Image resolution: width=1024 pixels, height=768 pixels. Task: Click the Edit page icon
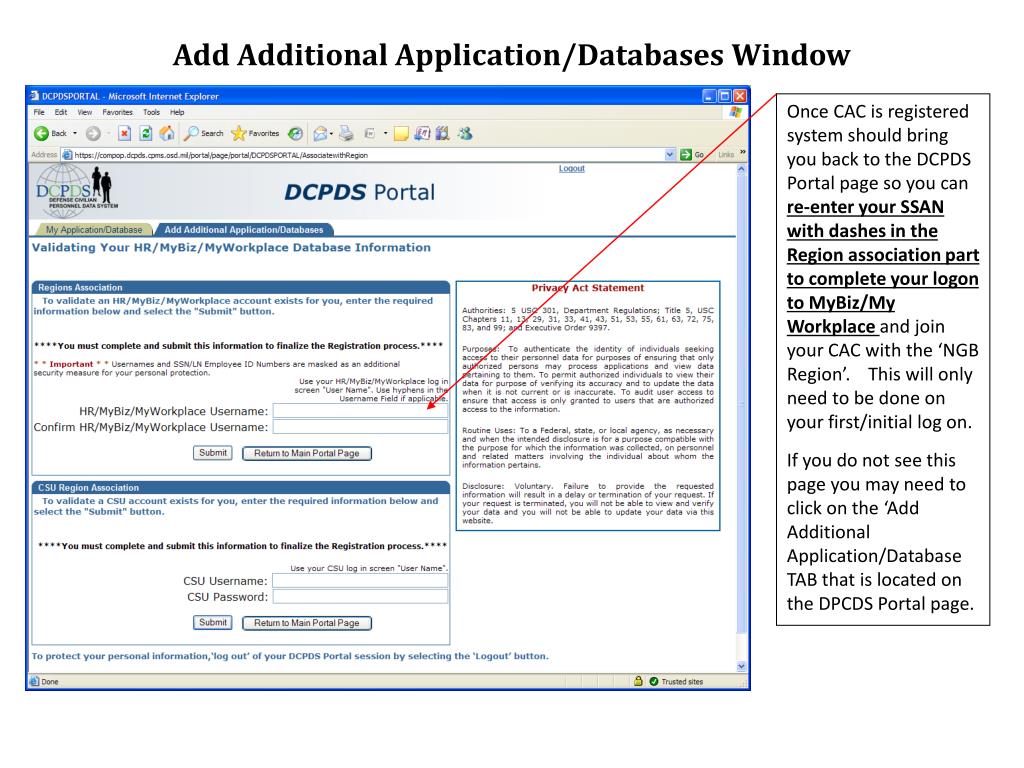370,133
